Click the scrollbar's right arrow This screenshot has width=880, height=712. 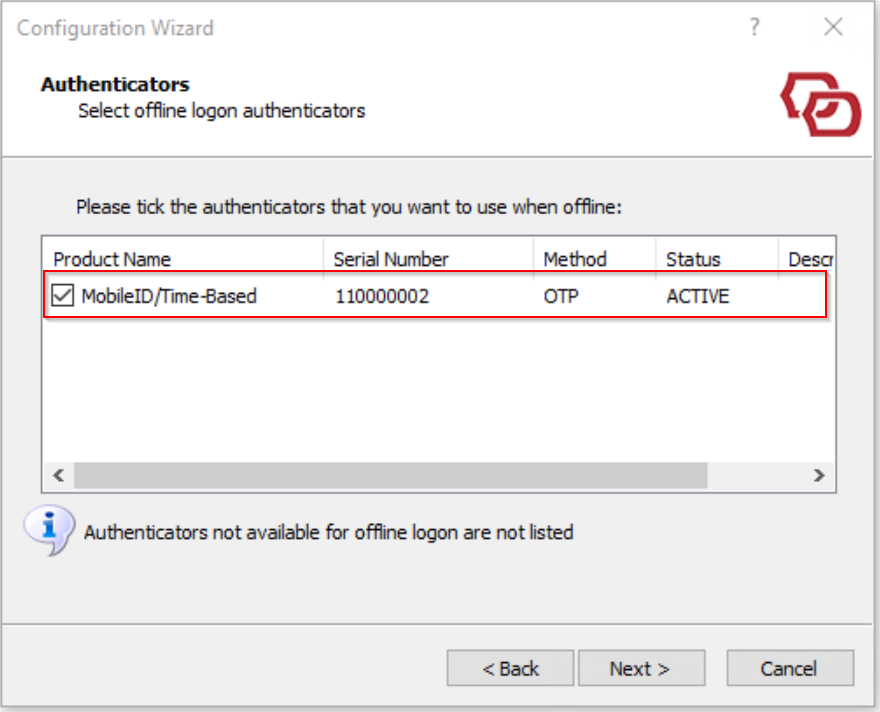coord(819,475)
